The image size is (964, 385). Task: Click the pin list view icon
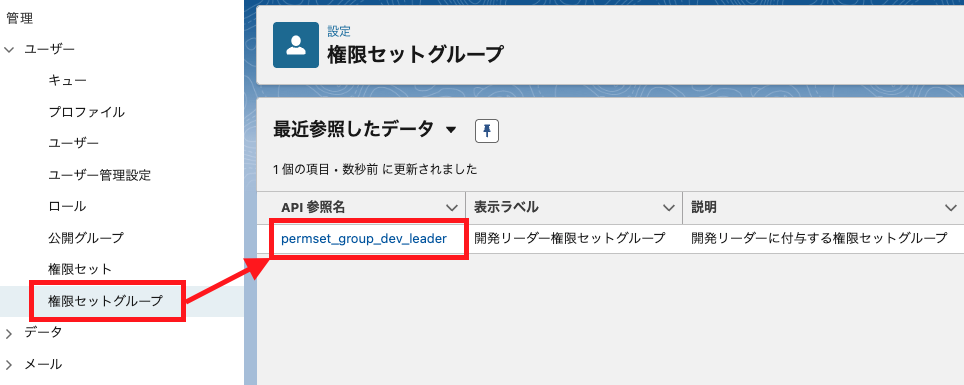click(x=487, y=131)
